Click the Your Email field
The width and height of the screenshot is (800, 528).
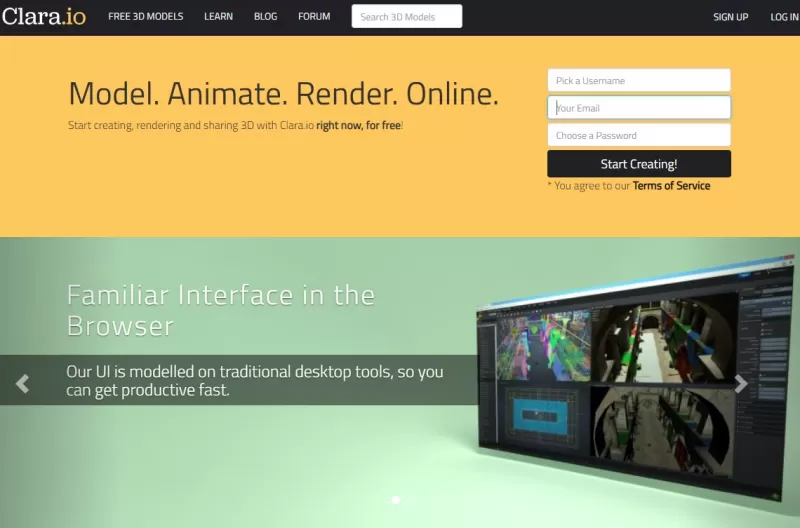(638, 108)
